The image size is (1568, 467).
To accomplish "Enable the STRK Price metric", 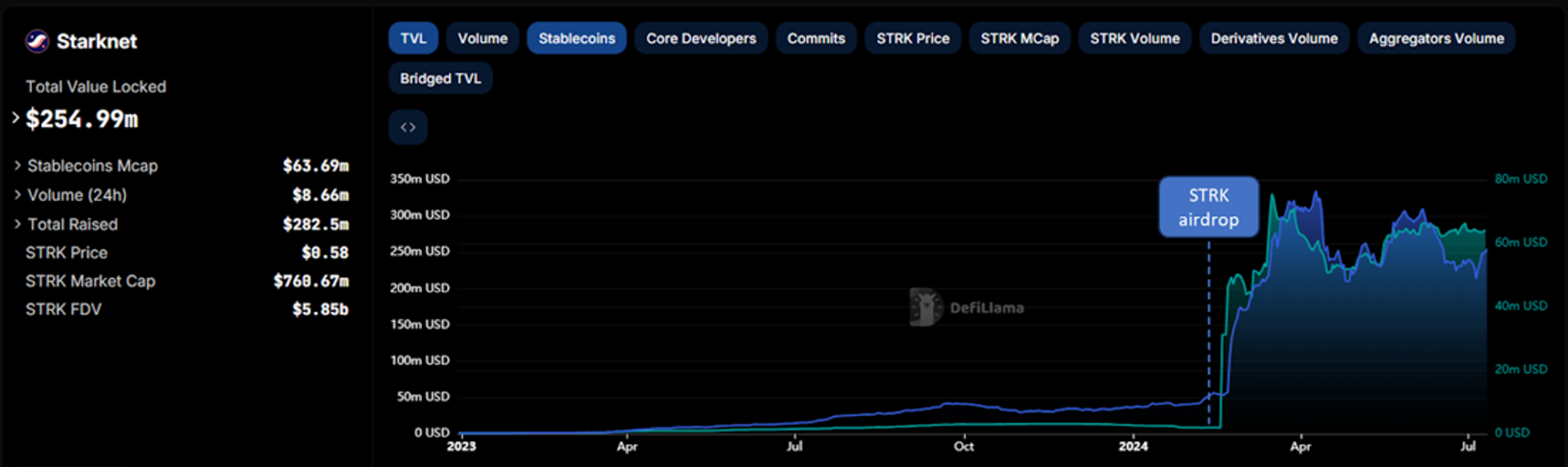I will [913, 38].
